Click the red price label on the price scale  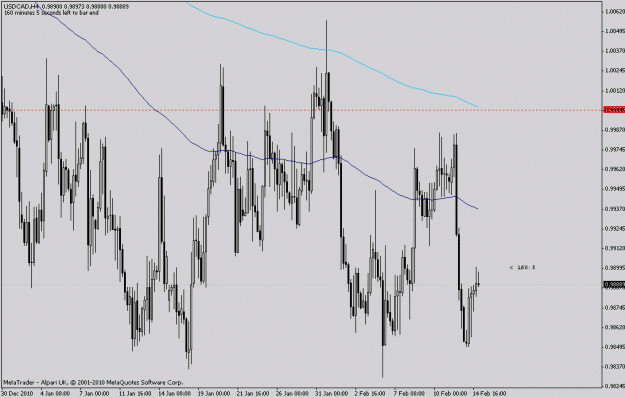pyautogui.click(x=614, y=110)
